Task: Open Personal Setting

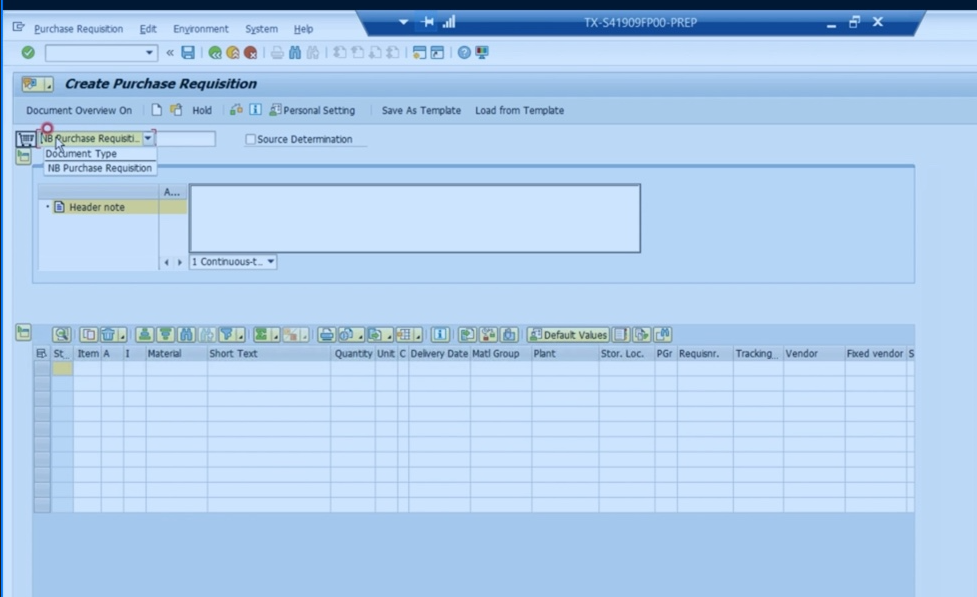Action: click(312, 110)
